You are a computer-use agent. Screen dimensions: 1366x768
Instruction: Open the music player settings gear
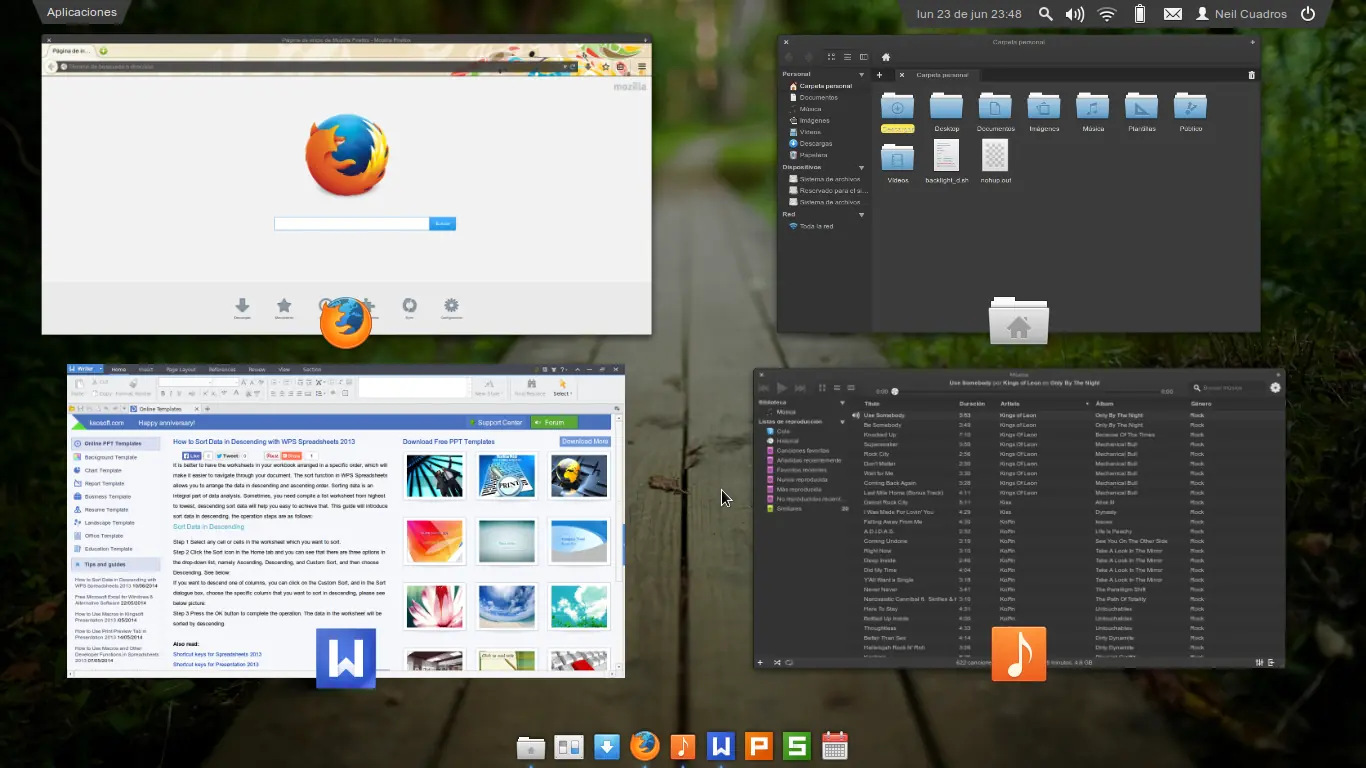click(1275, 388)
